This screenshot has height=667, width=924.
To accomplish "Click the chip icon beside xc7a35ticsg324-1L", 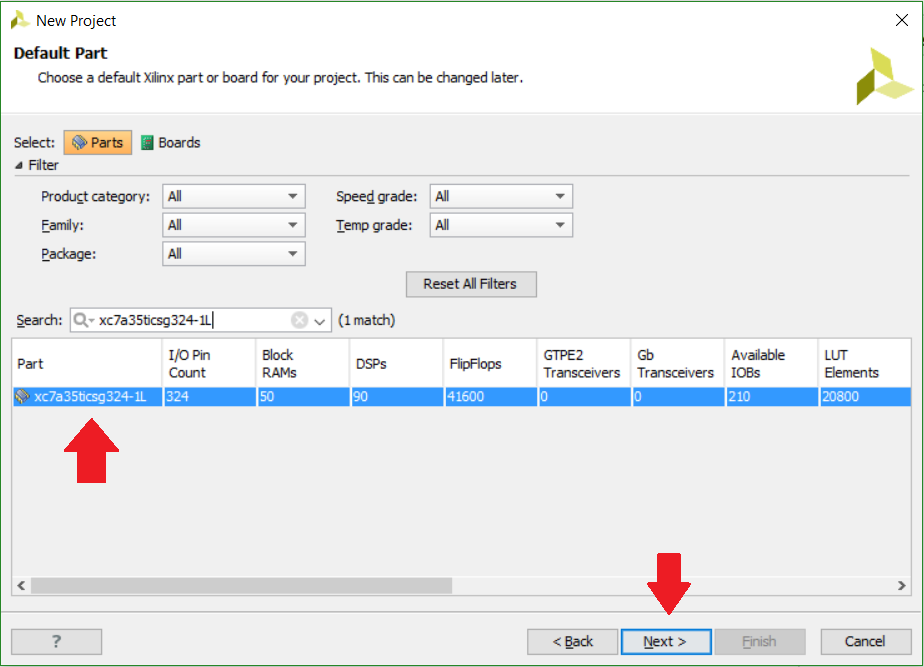I will pyautogui.click(x=22, y=397).
